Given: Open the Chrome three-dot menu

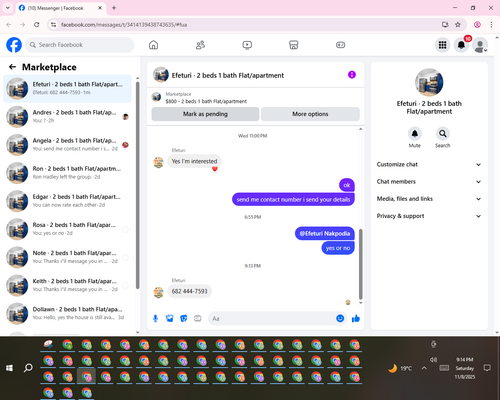Looking at the screenshot, I should [x=491, y=25].
